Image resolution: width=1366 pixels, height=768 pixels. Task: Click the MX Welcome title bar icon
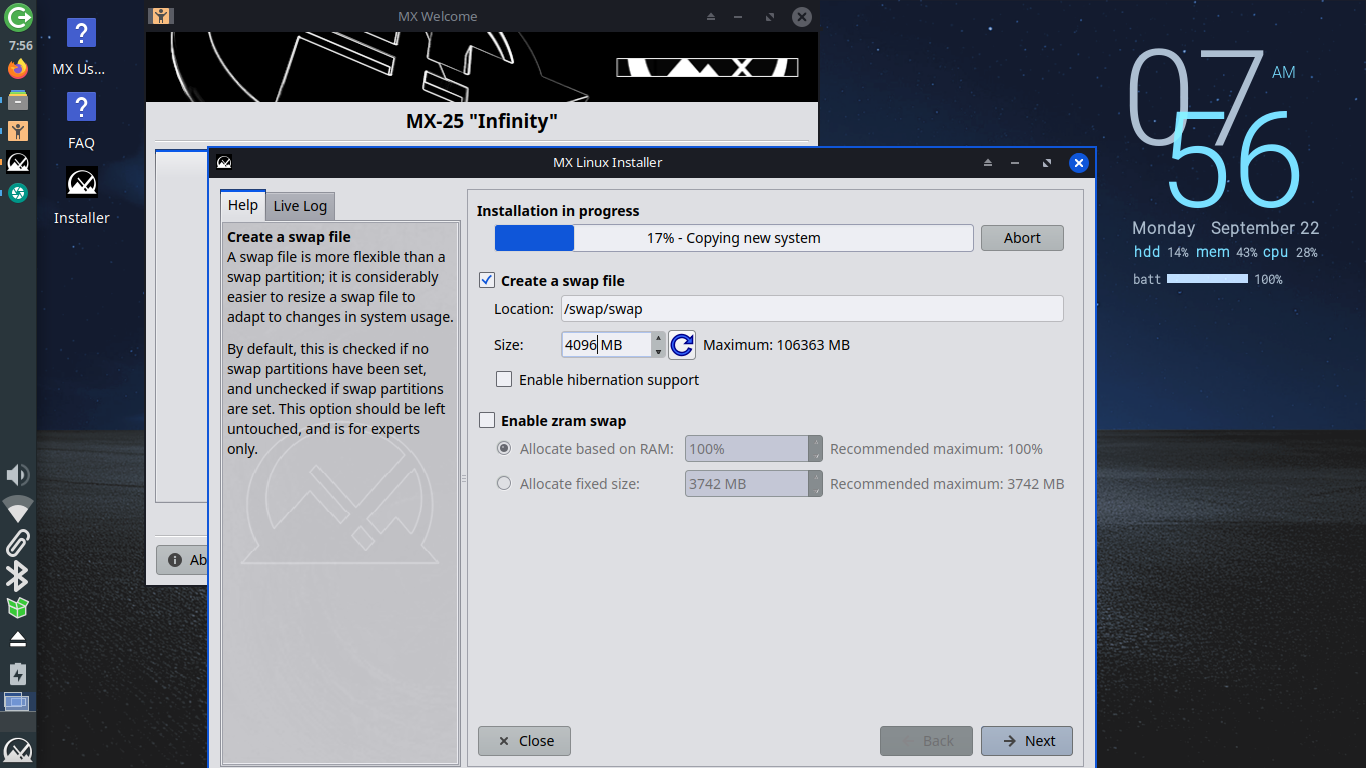click(161, 16)
